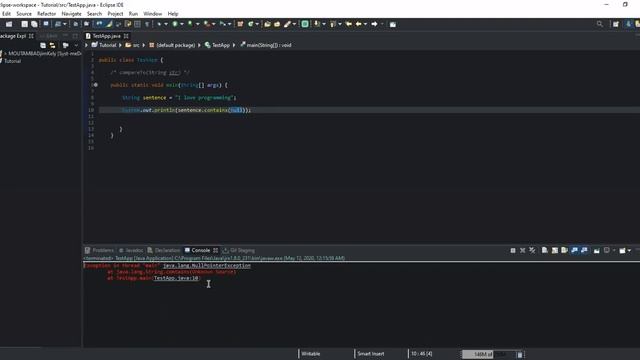This screenshot has height=360, width=640.
Task: Click the New file toolbar icon
Action: 9,24
